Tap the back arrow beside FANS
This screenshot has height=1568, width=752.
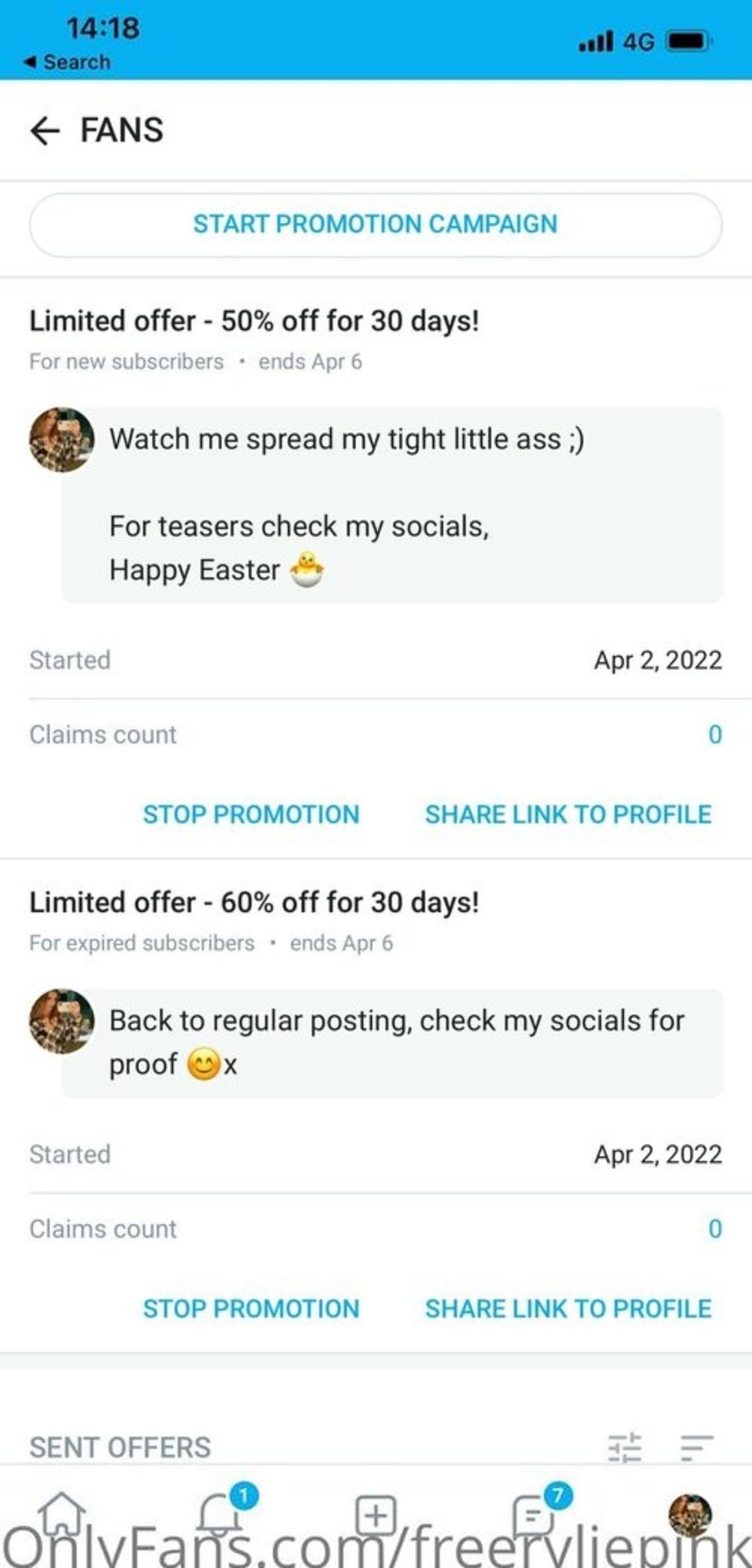[46, 130]
